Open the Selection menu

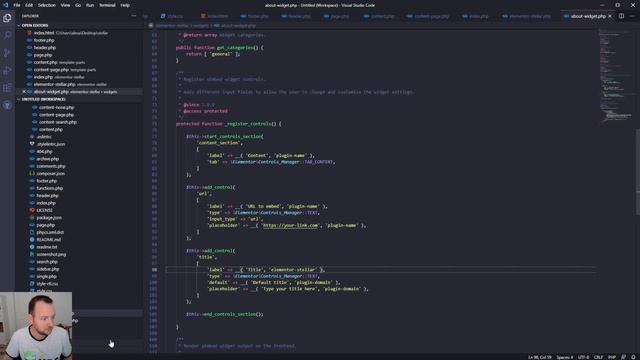pos(47,5)
